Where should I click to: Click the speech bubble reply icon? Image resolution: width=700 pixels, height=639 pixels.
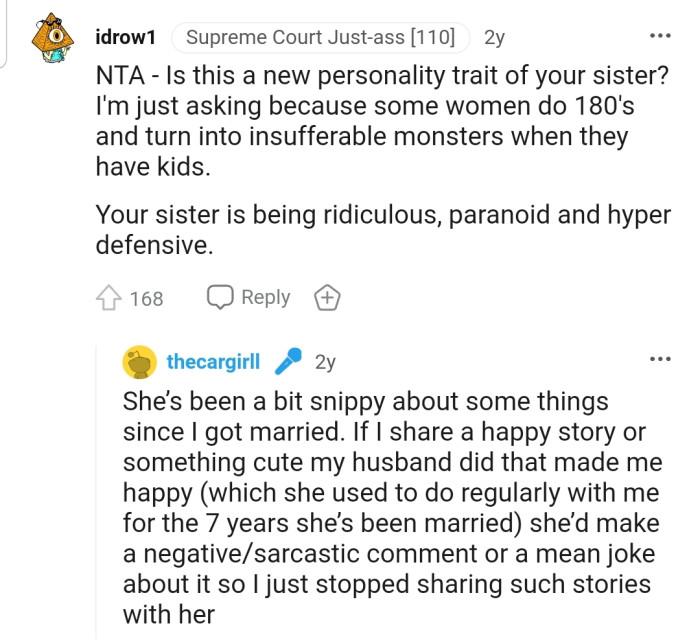(220, 297)
